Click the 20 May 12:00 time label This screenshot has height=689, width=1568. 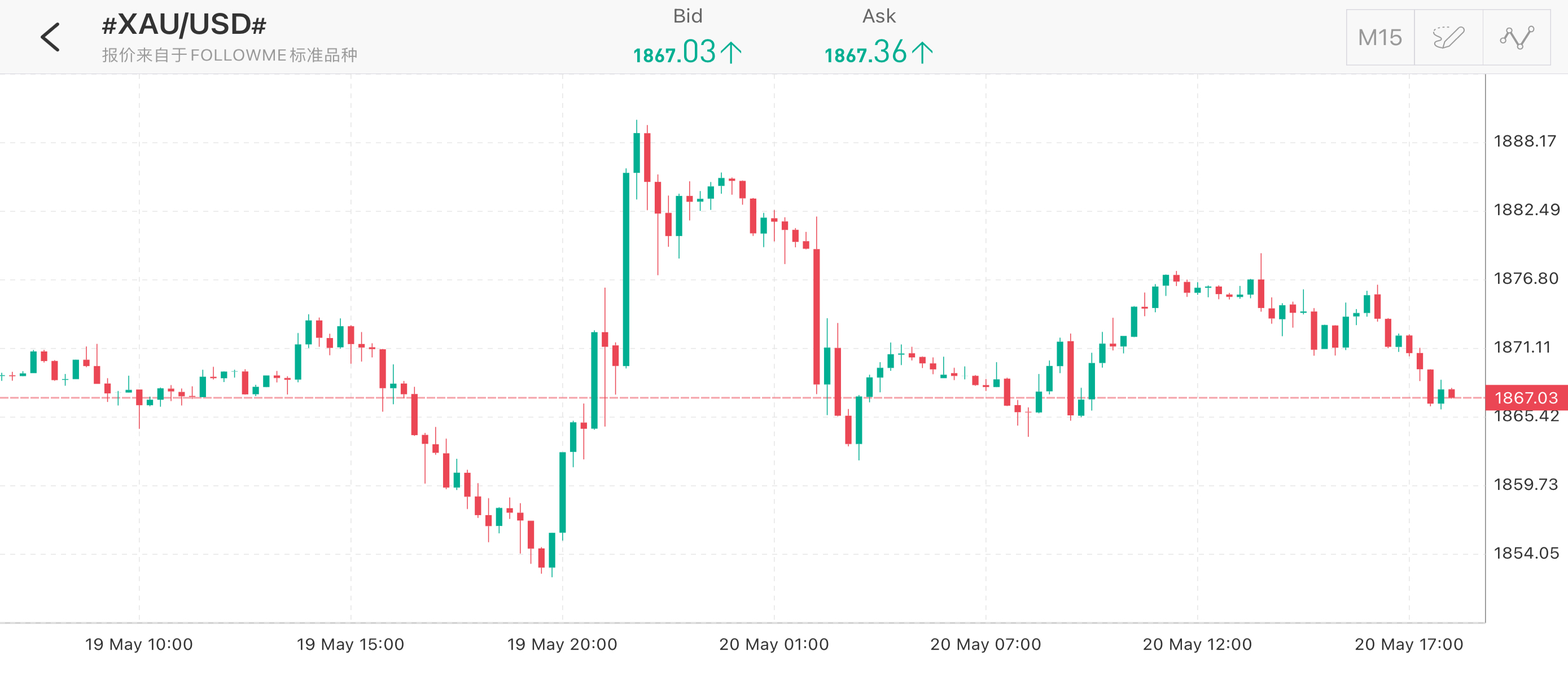coord(1197,644)
